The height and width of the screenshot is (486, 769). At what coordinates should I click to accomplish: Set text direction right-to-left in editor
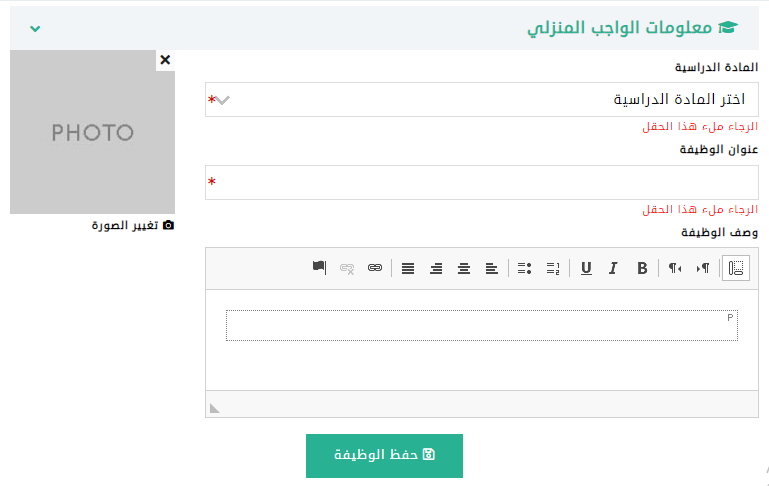coord(675,268)
